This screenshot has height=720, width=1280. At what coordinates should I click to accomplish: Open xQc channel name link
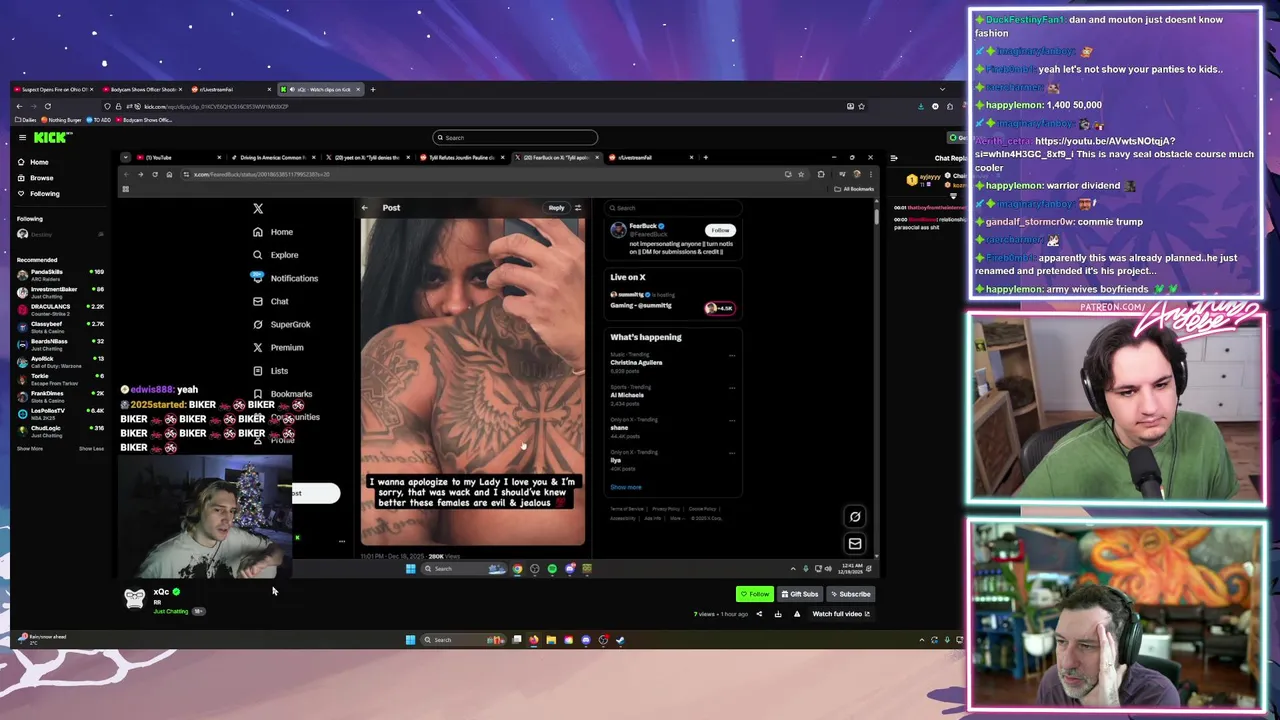[x=161, y=592]
